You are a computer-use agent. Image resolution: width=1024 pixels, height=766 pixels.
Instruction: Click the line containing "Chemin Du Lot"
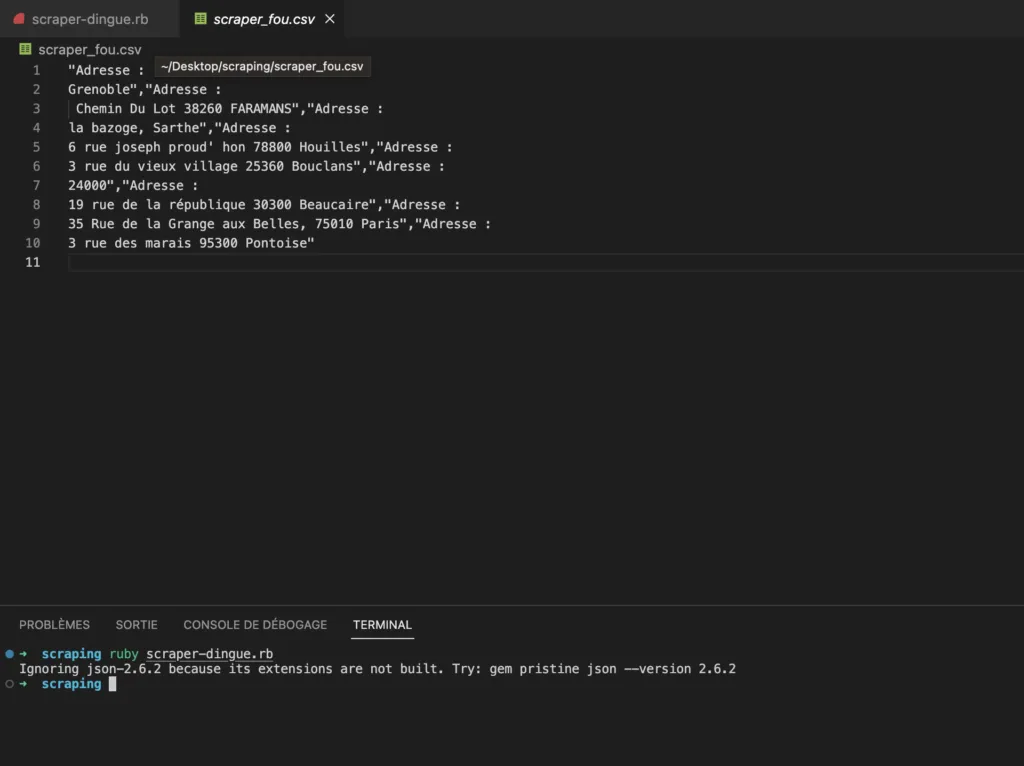(229, 108)
